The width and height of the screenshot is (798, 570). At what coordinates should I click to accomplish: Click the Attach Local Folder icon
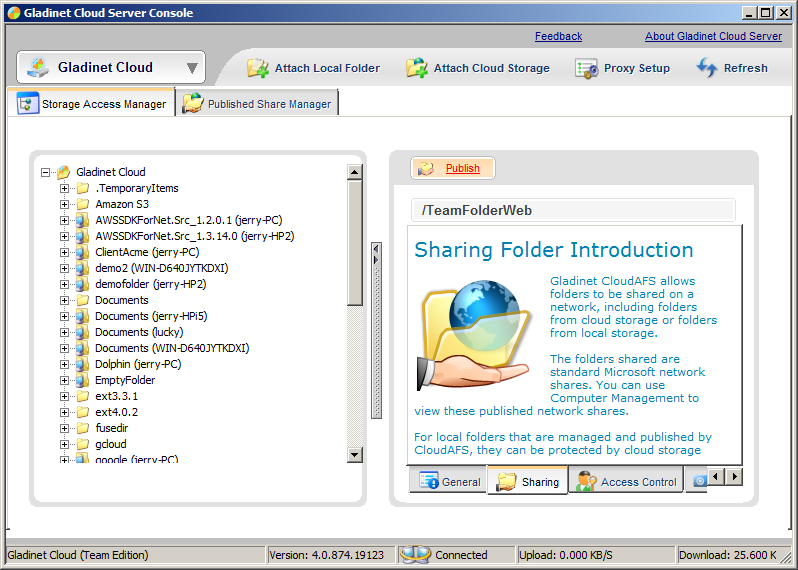[258, 68]
